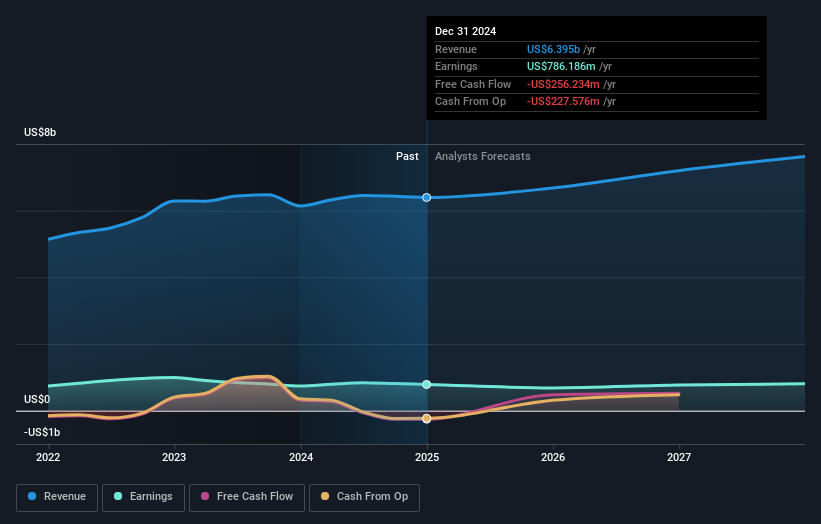
Task: Select the Earnings data point at 2025
Action: click(x=427, y=384)
